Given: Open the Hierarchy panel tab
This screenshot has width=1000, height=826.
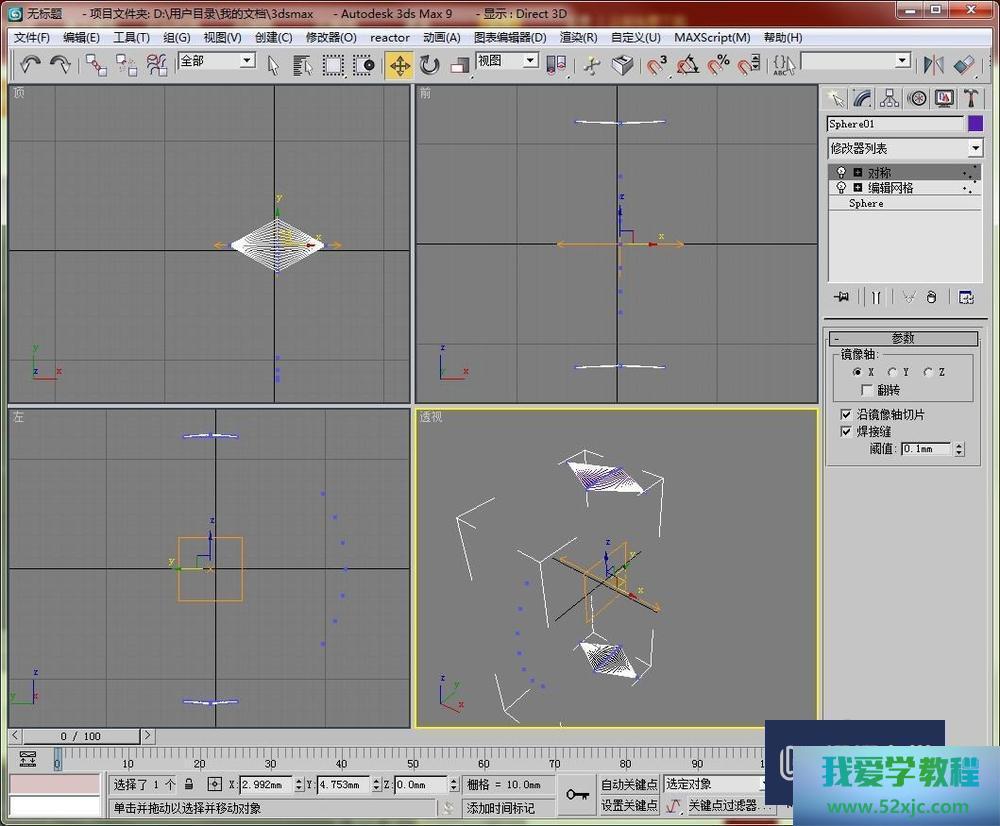Looking at the screenshot, I should (x=889, y=98).
